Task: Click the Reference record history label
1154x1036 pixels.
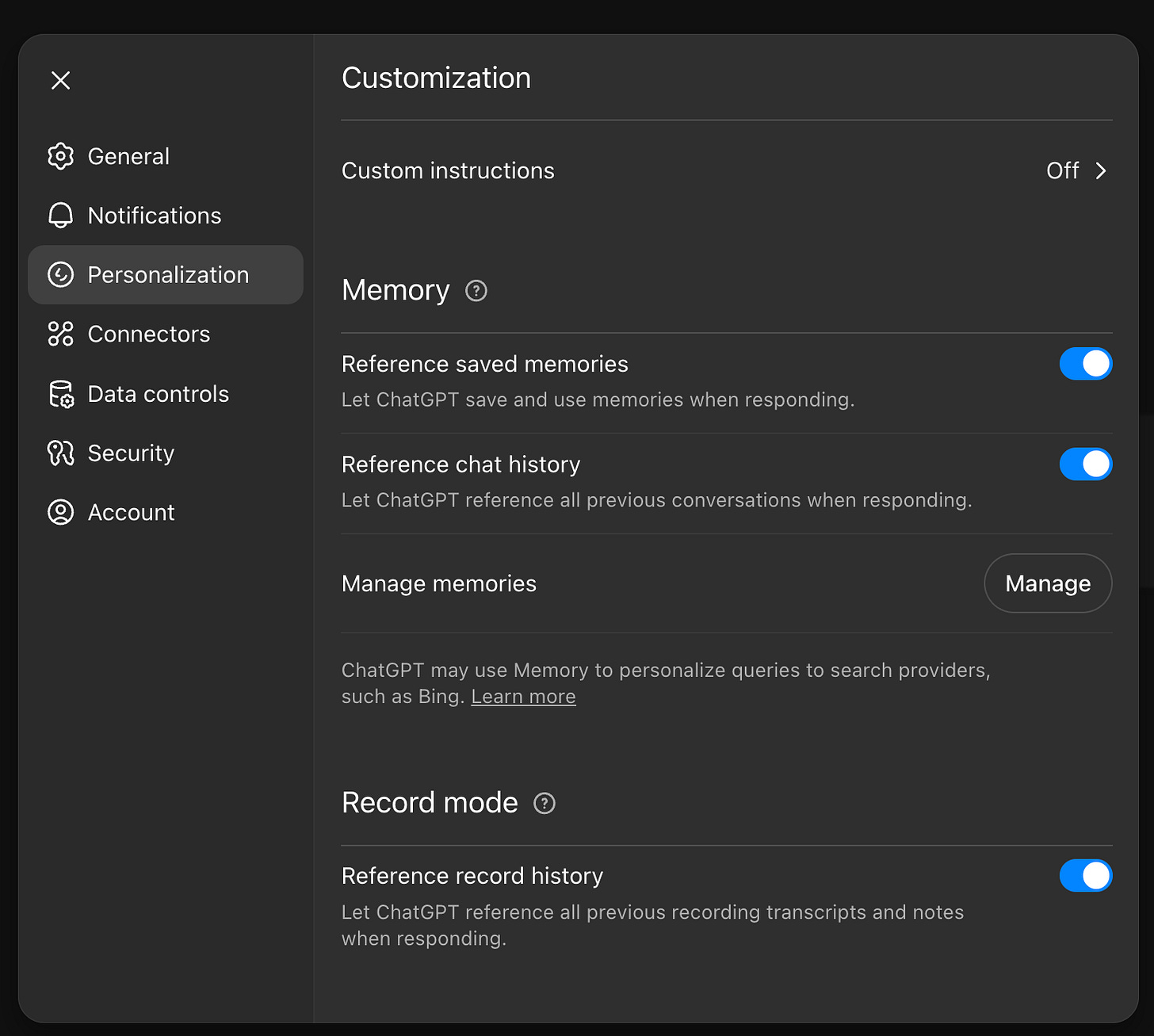Action: coord(472,876)
